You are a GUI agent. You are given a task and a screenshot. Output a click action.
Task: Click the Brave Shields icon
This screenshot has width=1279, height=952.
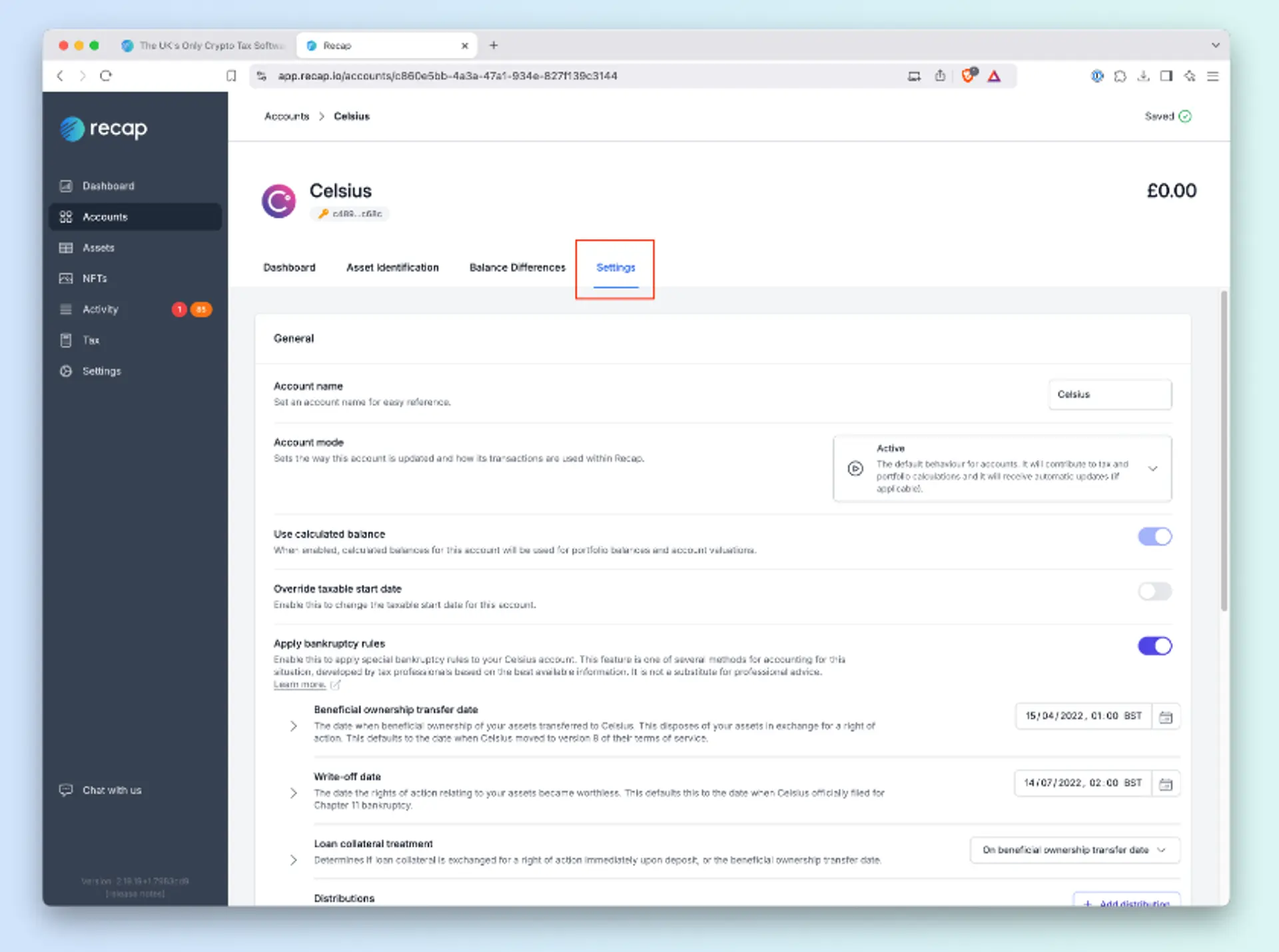click(x=968, y=76)
